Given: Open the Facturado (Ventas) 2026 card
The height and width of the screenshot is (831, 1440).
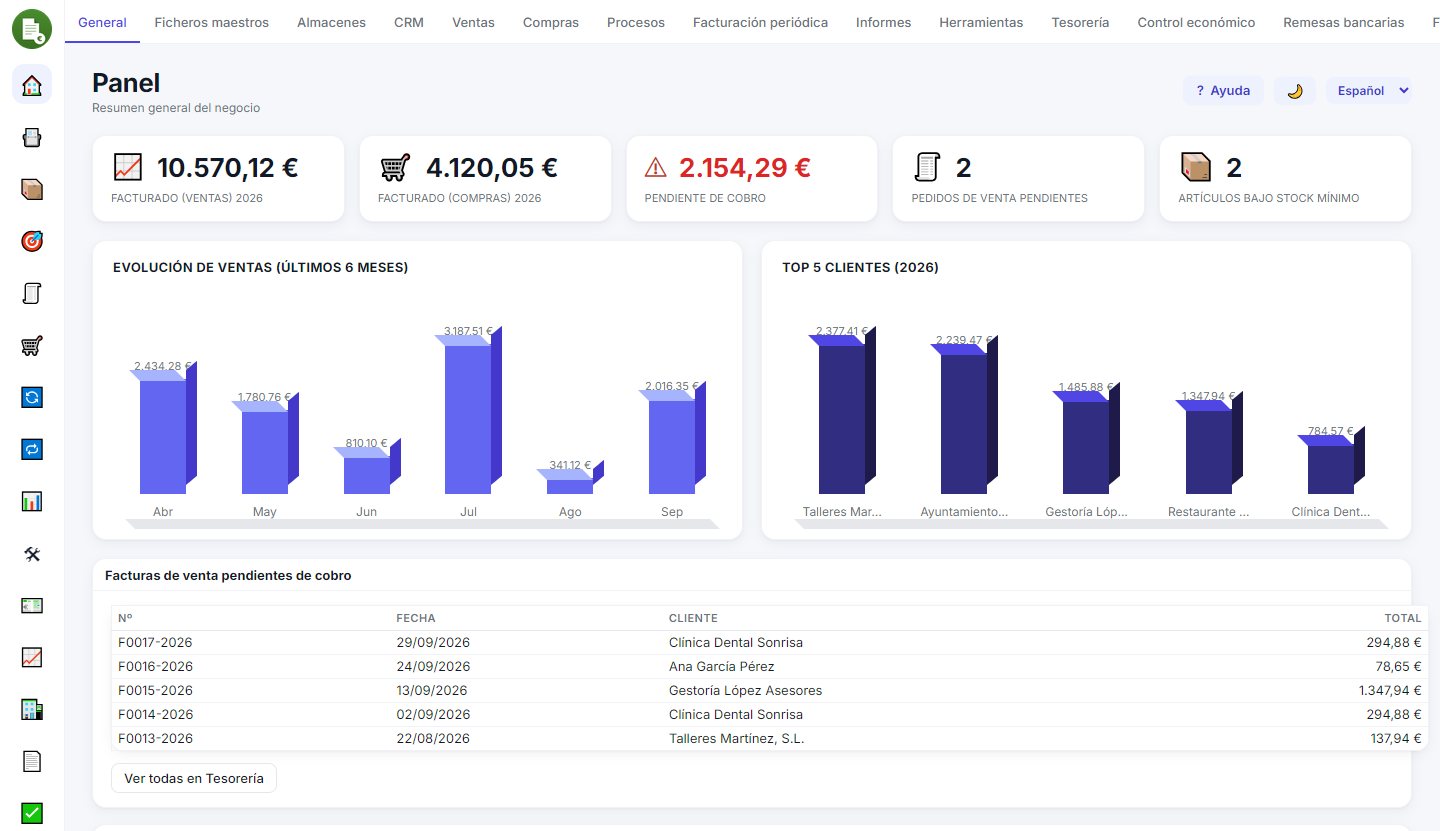Looking at the screenshot, I should 218,179.
